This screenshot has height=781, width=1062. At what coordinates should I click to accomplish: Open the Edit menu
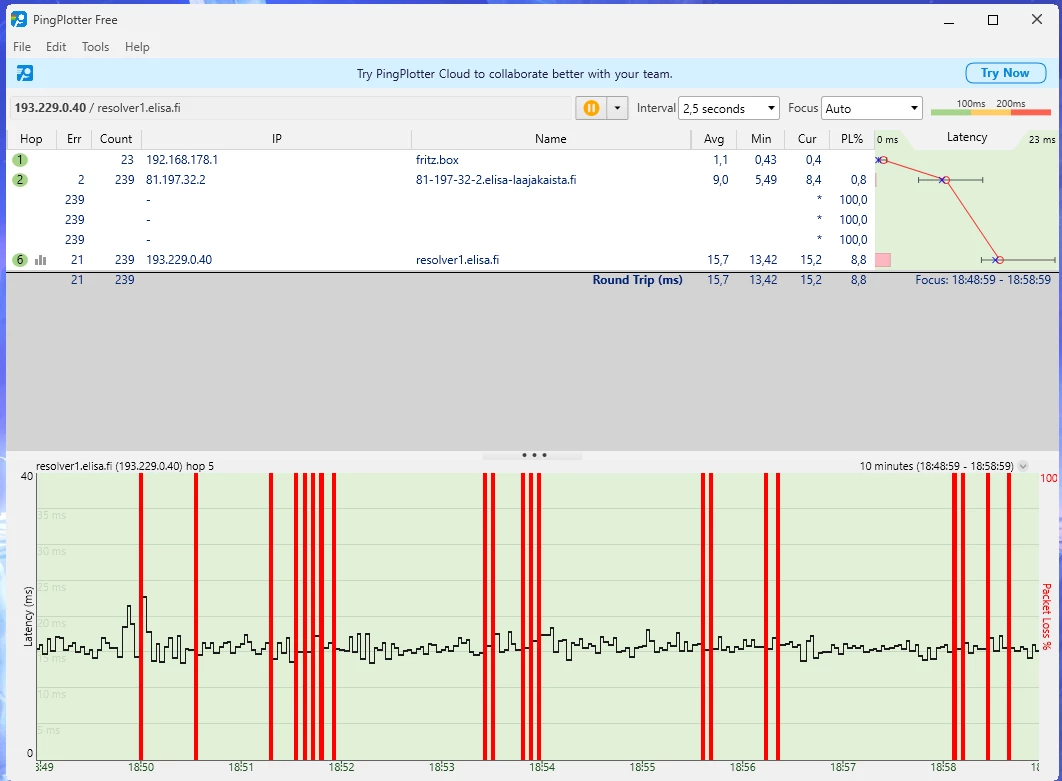(x=56, y=47)
